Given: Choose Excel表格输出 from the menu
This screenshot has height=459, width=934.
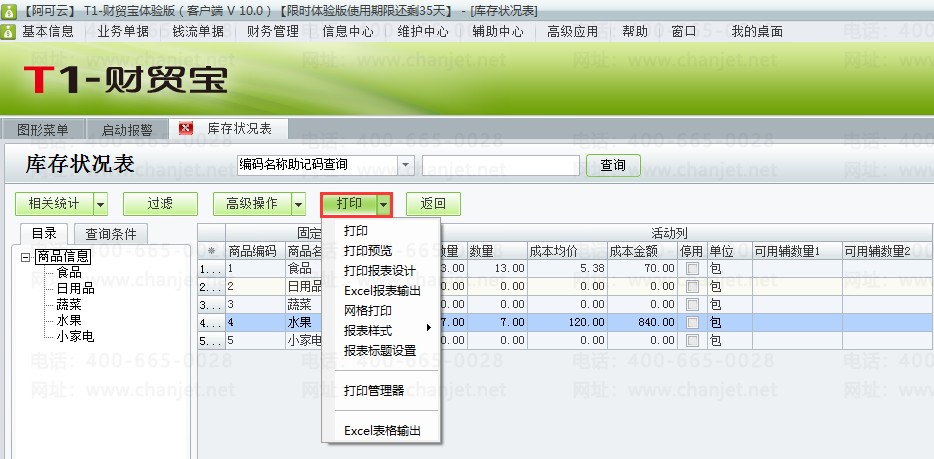Looking at the screenshot, I should tap(382, 430).
